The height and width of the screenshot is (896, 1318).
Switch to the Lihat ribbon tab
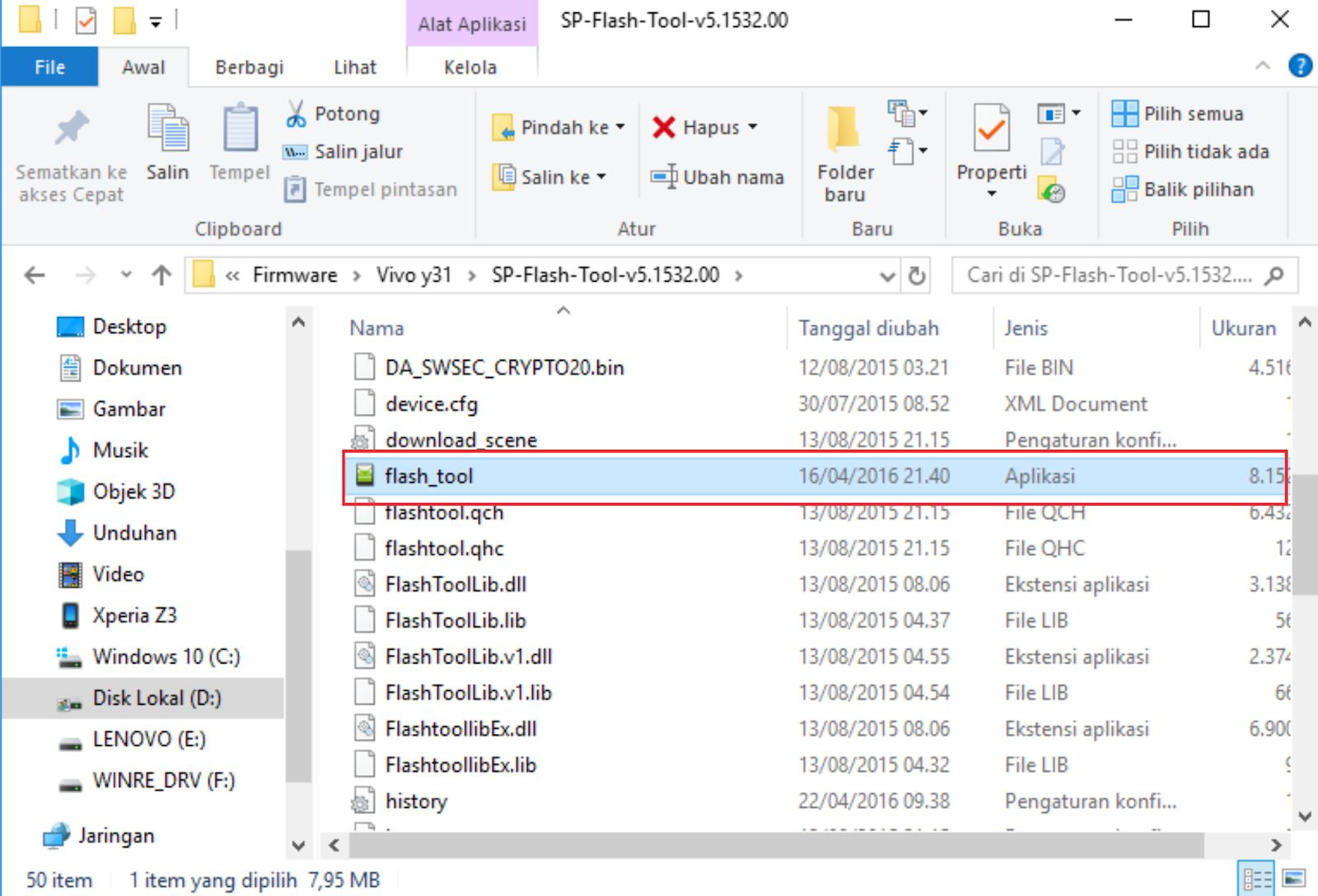pyautogui.click(x=355, y=67)
